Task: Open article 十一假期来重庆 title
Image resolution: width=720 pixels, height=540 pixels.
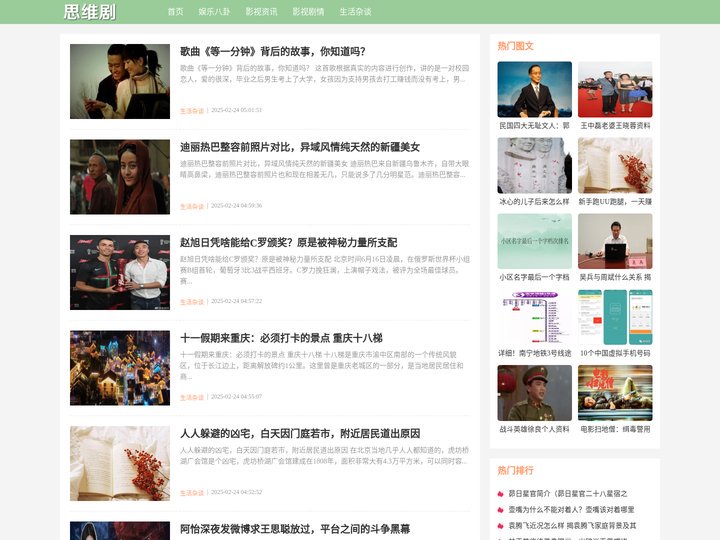Action: coord(281,338)
